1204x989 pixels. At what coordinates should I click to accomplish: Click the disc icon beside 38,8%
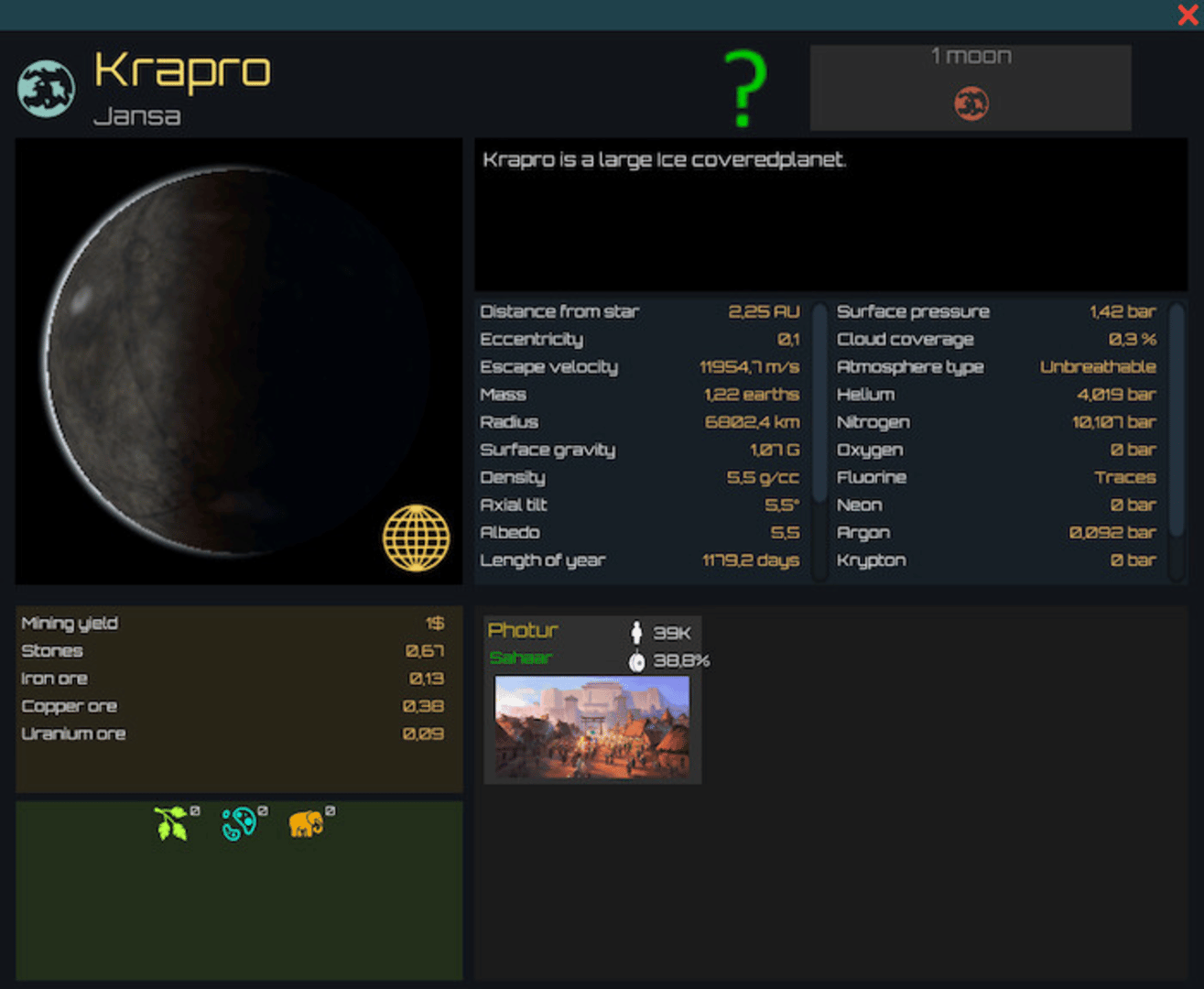(x=636, y=661)
